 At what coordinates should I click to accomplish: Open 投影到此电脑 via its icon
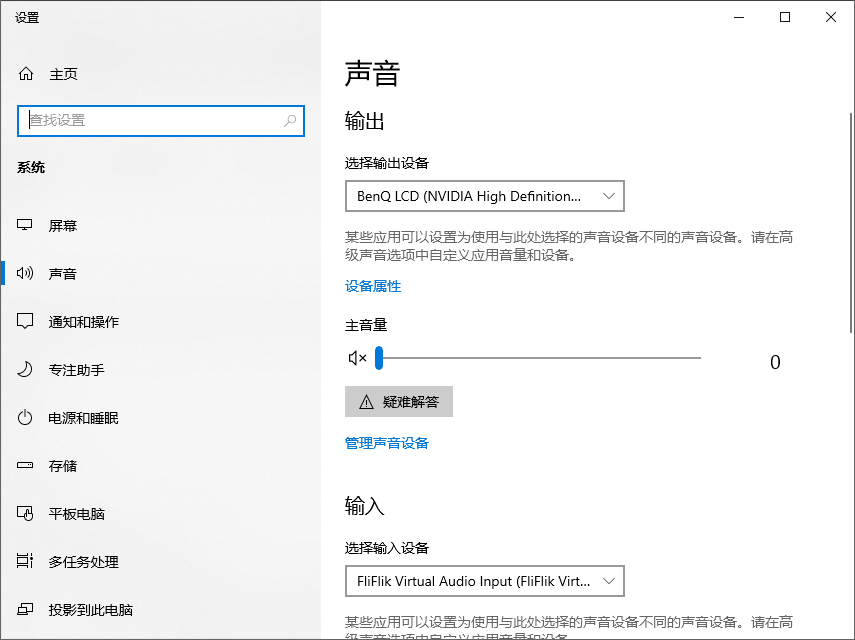[x=25, y=609]
